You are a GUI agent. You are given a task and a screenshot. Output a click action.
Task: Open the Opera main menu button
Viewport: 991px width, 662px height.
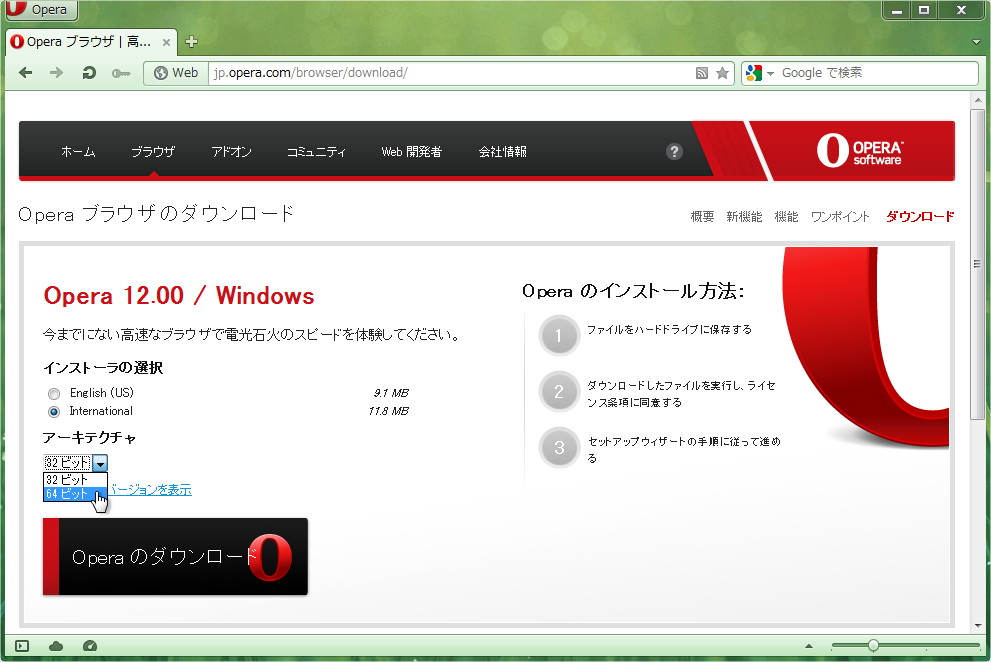[41, 9]
